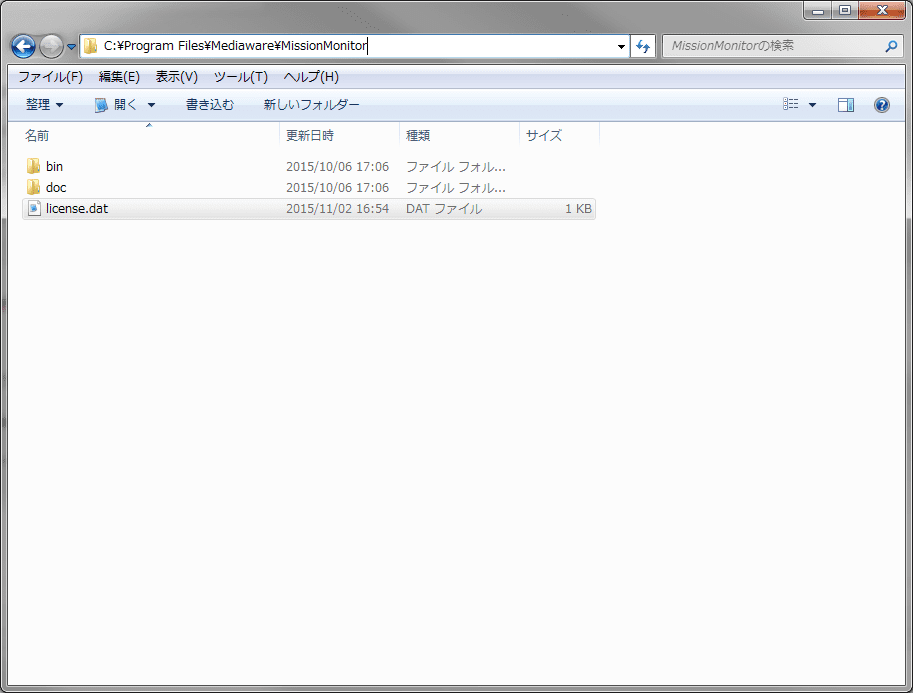Click the 新しいフォルダー button
Screen dimensions: 913x693
pyautogui.click(x=312, y=105)
